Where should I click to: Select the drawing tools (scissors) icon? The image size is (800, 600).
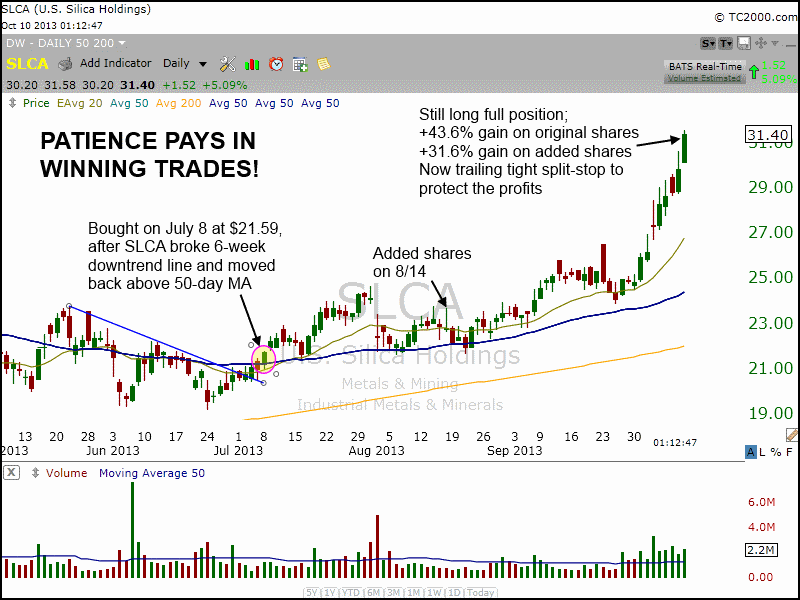click(227, 62)
